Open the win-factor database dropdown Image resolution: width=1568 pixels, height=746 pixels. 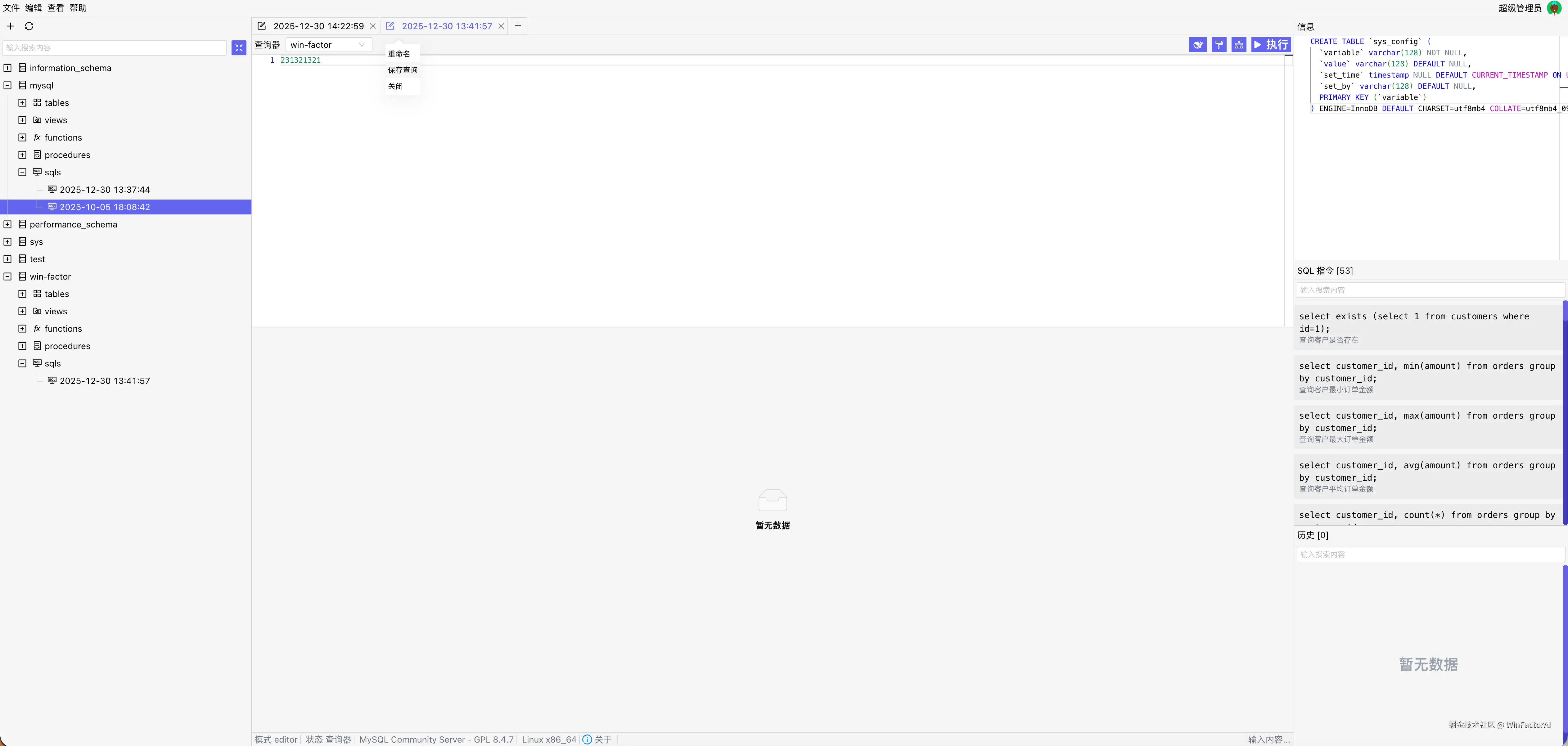point(328,45)
